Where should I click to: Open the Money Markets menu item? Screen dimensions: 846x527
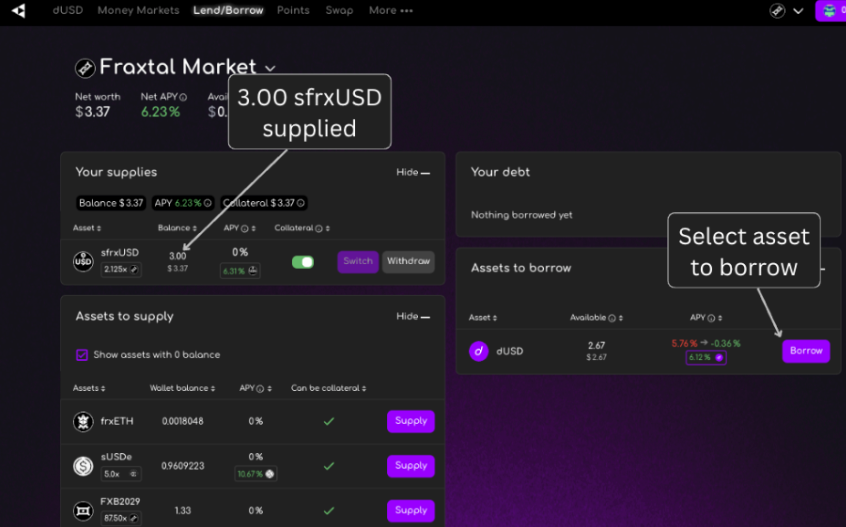click(x=138, y=10)
